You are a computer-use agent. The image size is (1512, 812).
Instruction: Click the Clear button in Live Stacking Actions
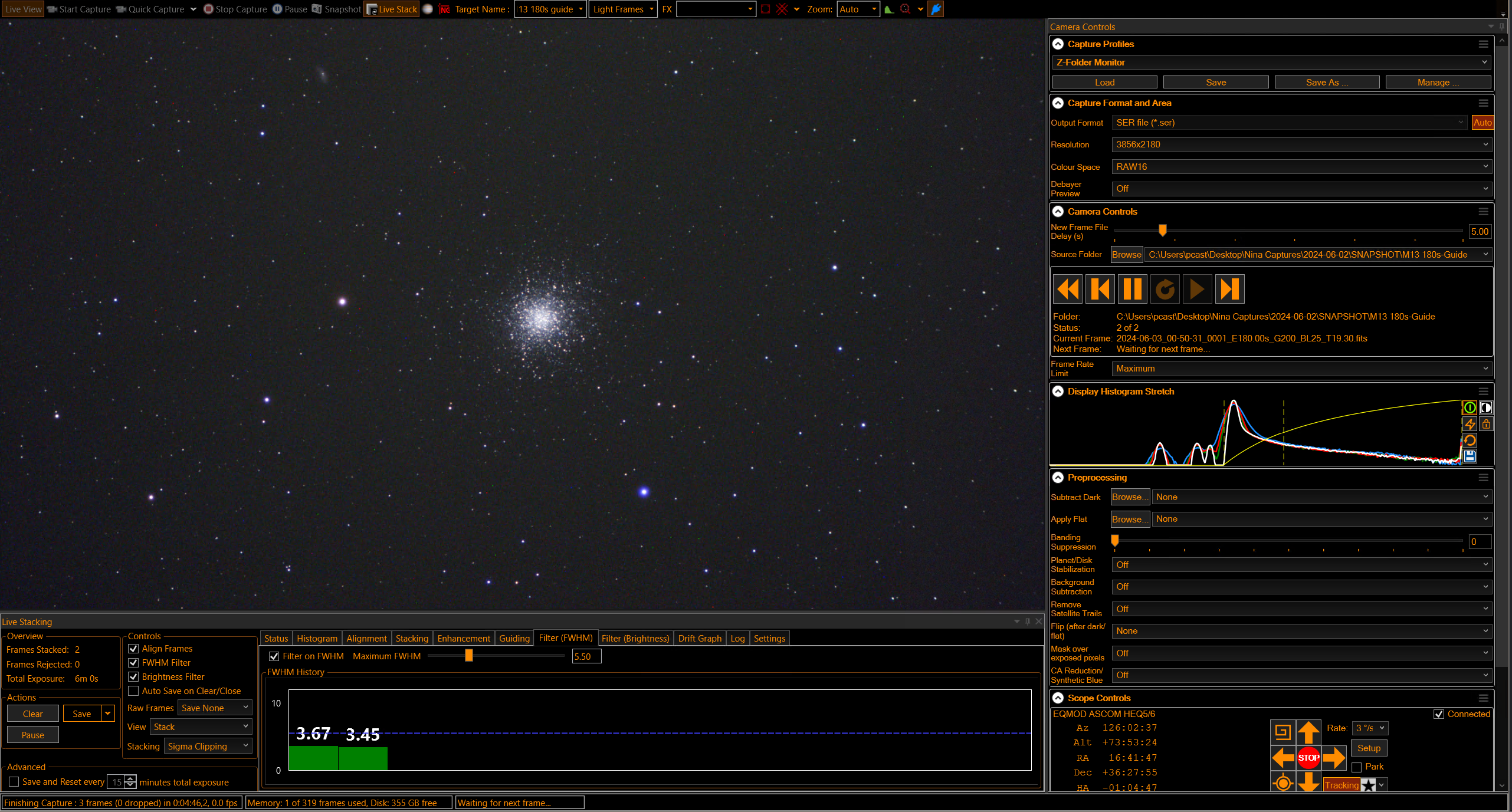33,714
